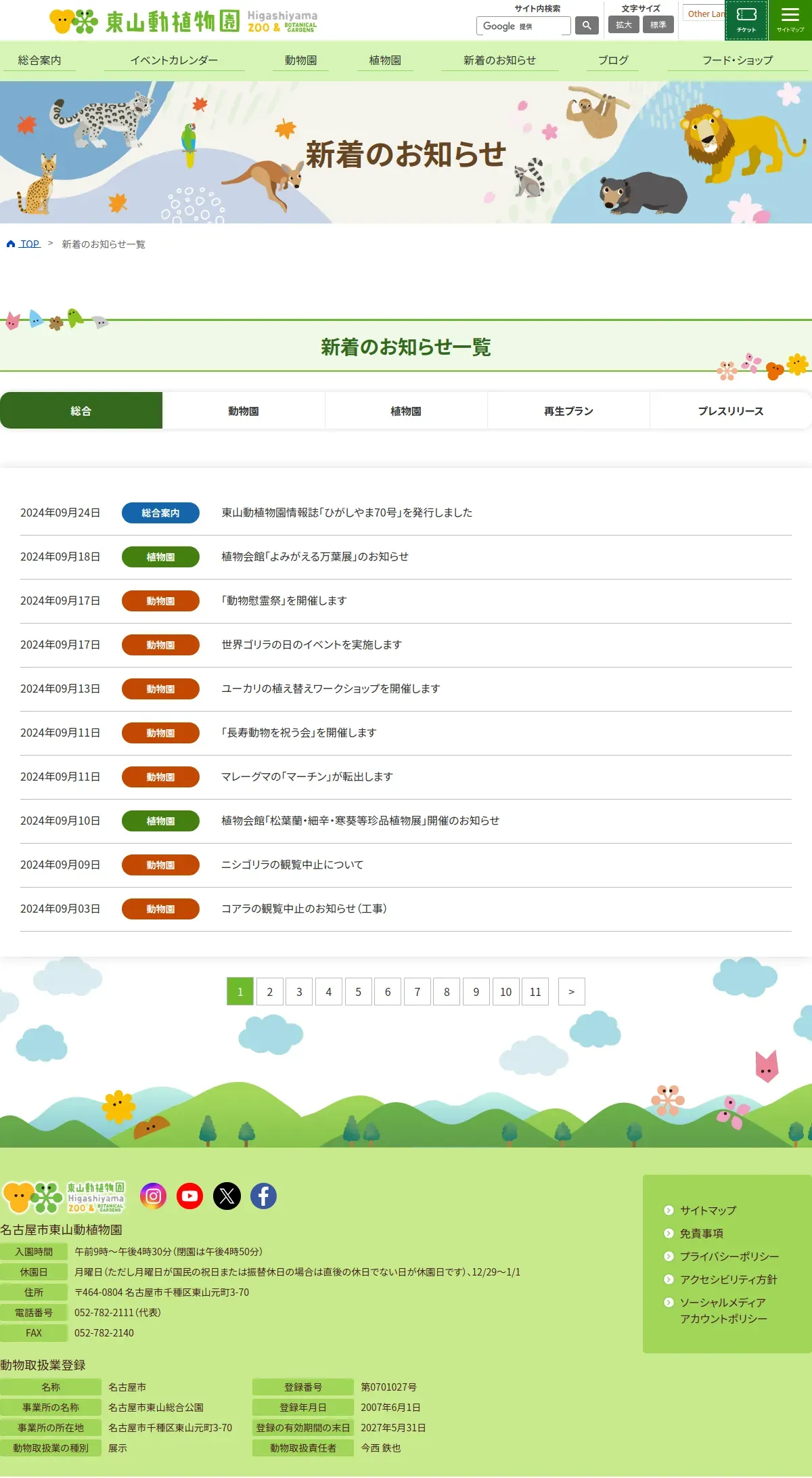This screenshot has height=1478, width=812.
Task: Open ユーカリの植え替えワークショップ news
Action: 331,689
